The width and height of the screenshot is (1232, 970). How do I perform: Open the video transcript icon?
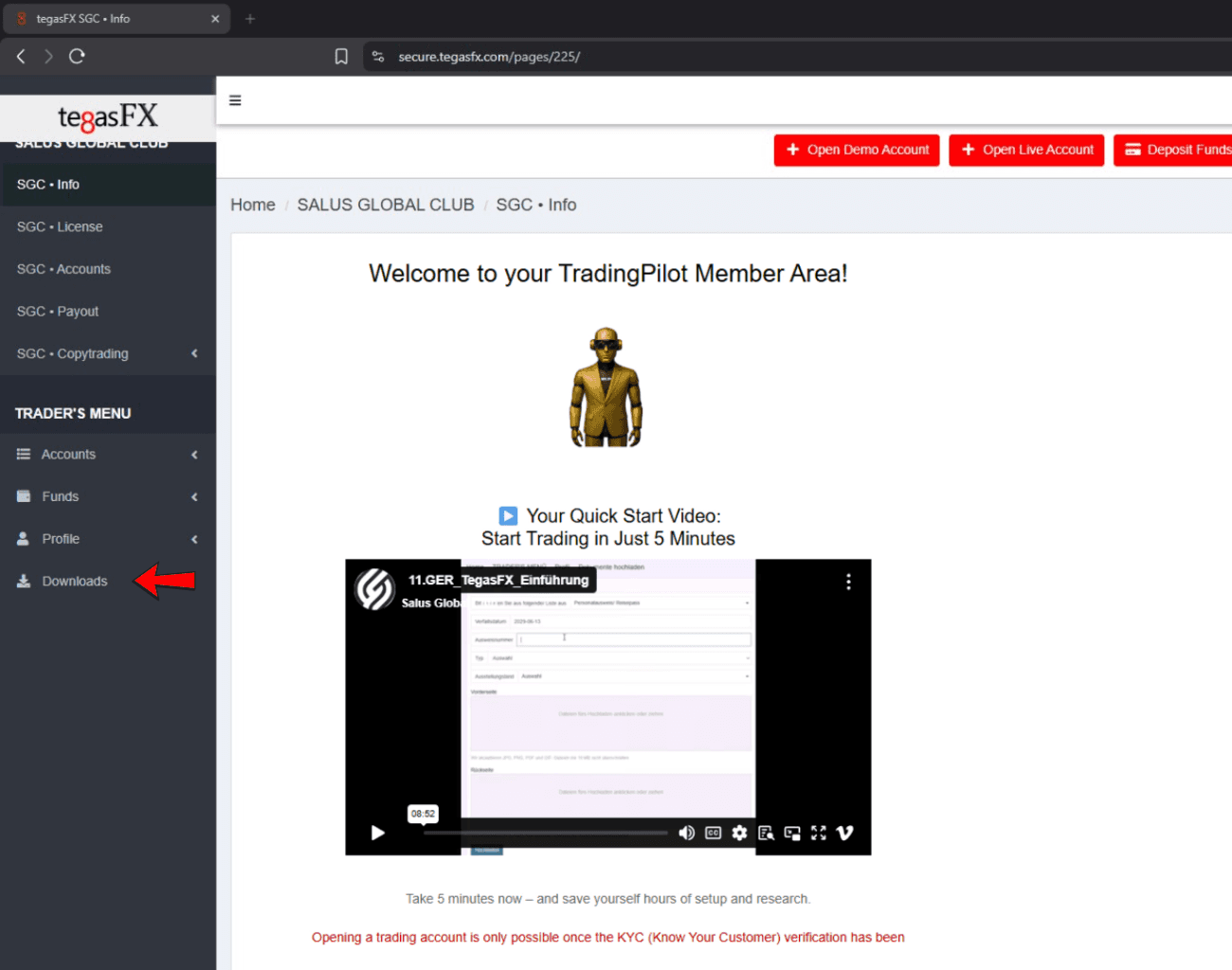(766, 833)
